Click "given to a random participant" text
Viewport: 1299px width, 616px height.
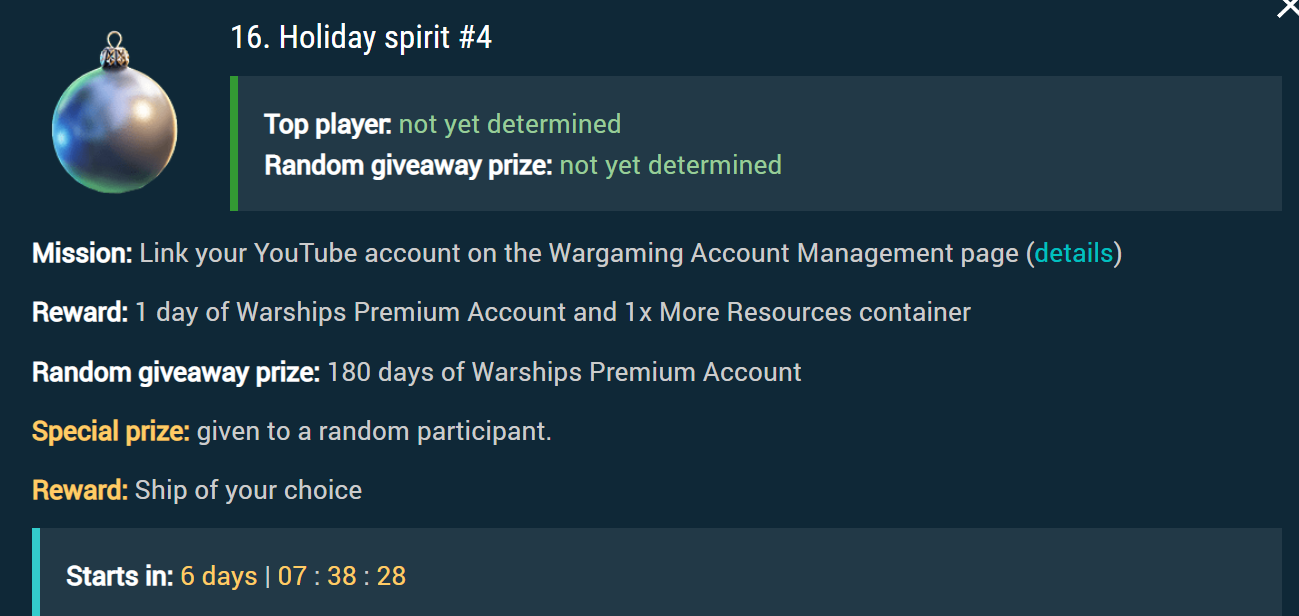click(x=374, y=432)
